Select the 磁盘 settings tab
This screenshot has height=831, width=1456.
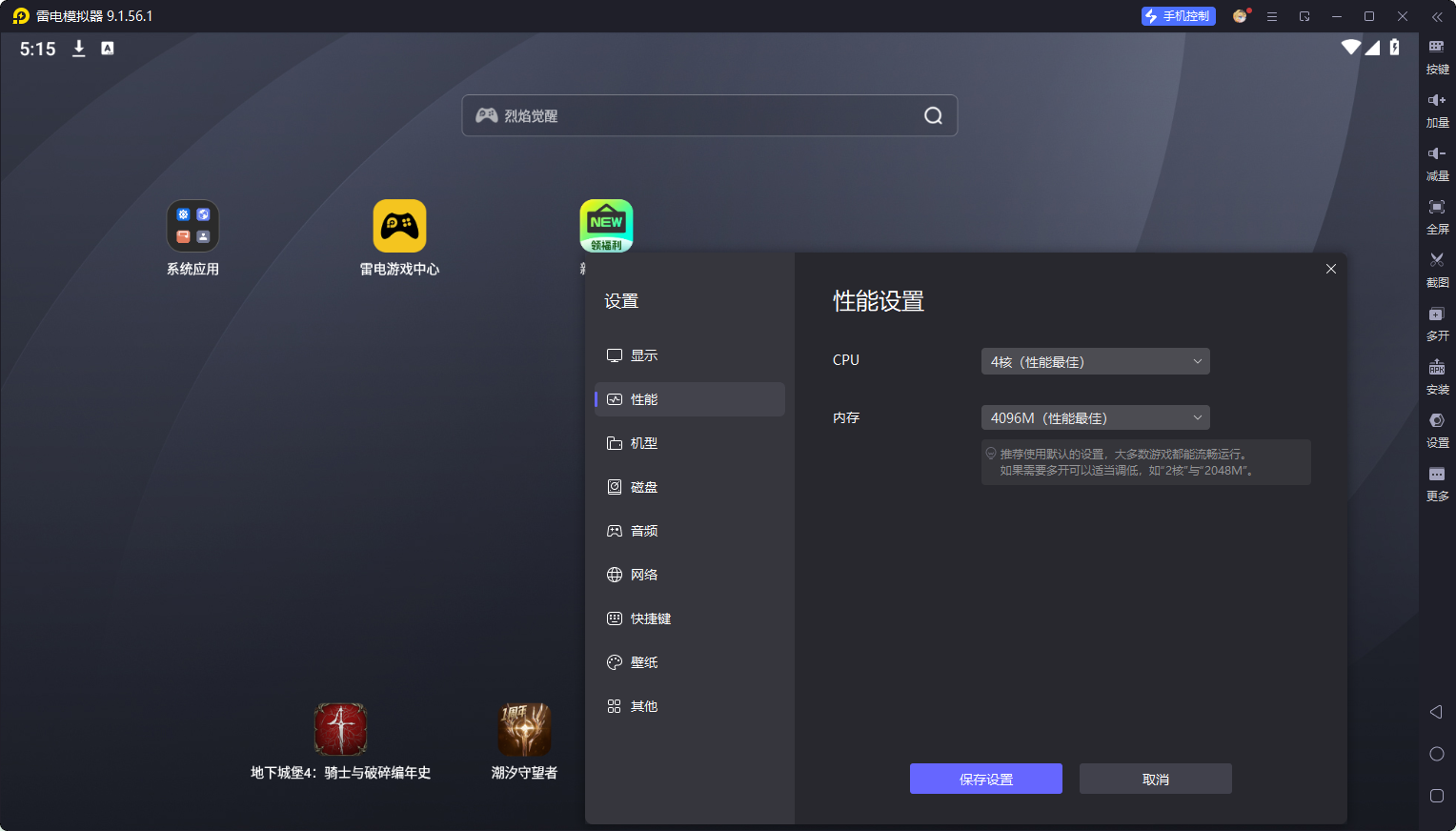click(x=690, y=487)
